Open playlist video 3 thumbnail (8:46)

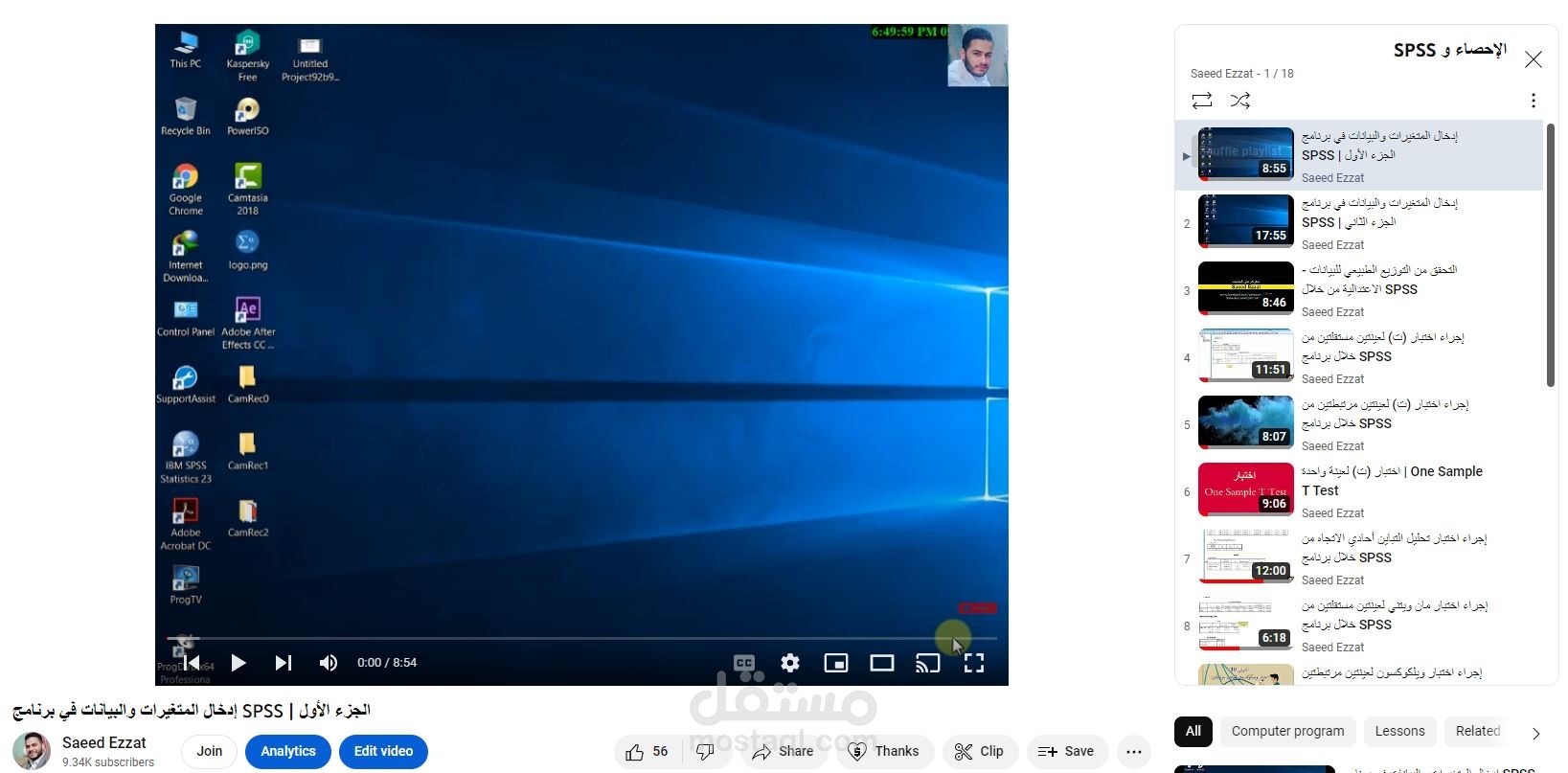(x=1245, y=288)
